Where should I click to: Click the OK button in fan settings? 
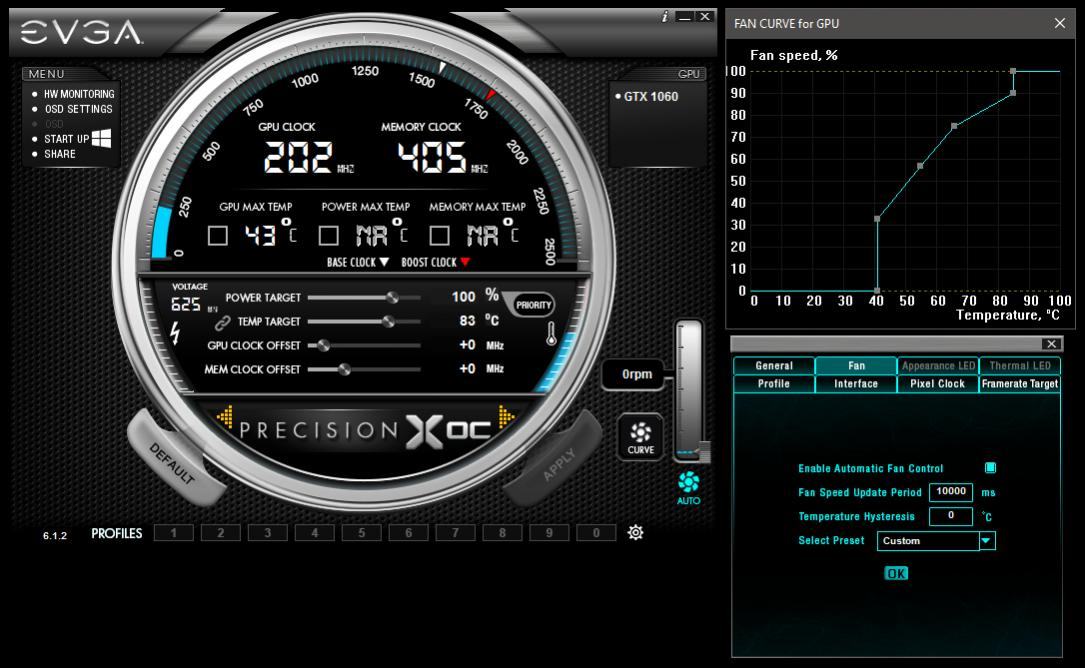pyautogui.click(x=896, y=573)
